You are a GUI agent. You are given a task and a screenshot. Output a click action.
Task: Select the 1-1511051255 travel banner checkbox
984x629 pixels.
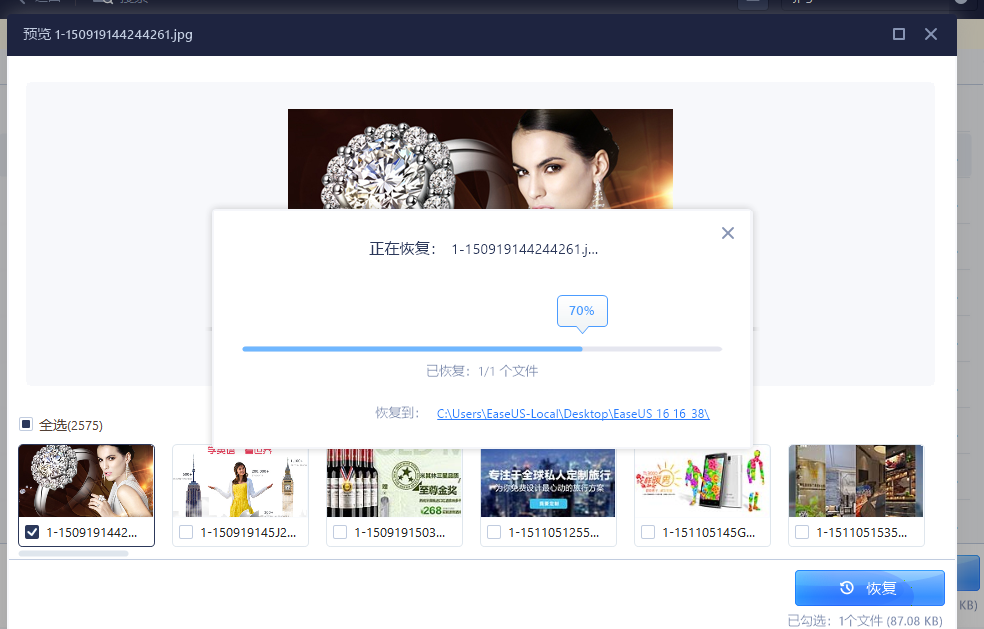click(494, 533)
